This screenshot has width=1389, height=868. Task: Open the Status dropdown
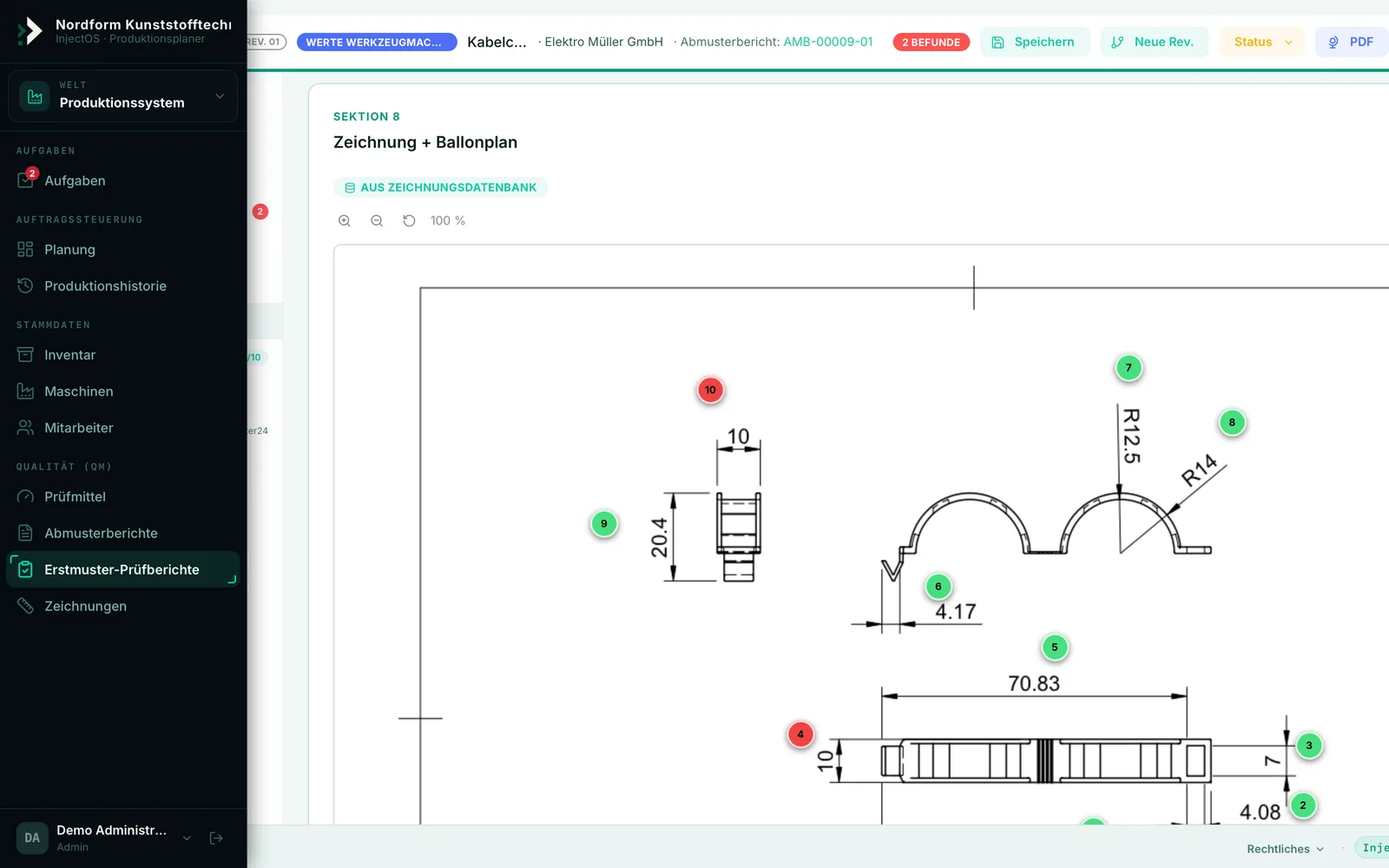tap(1262, 42)
